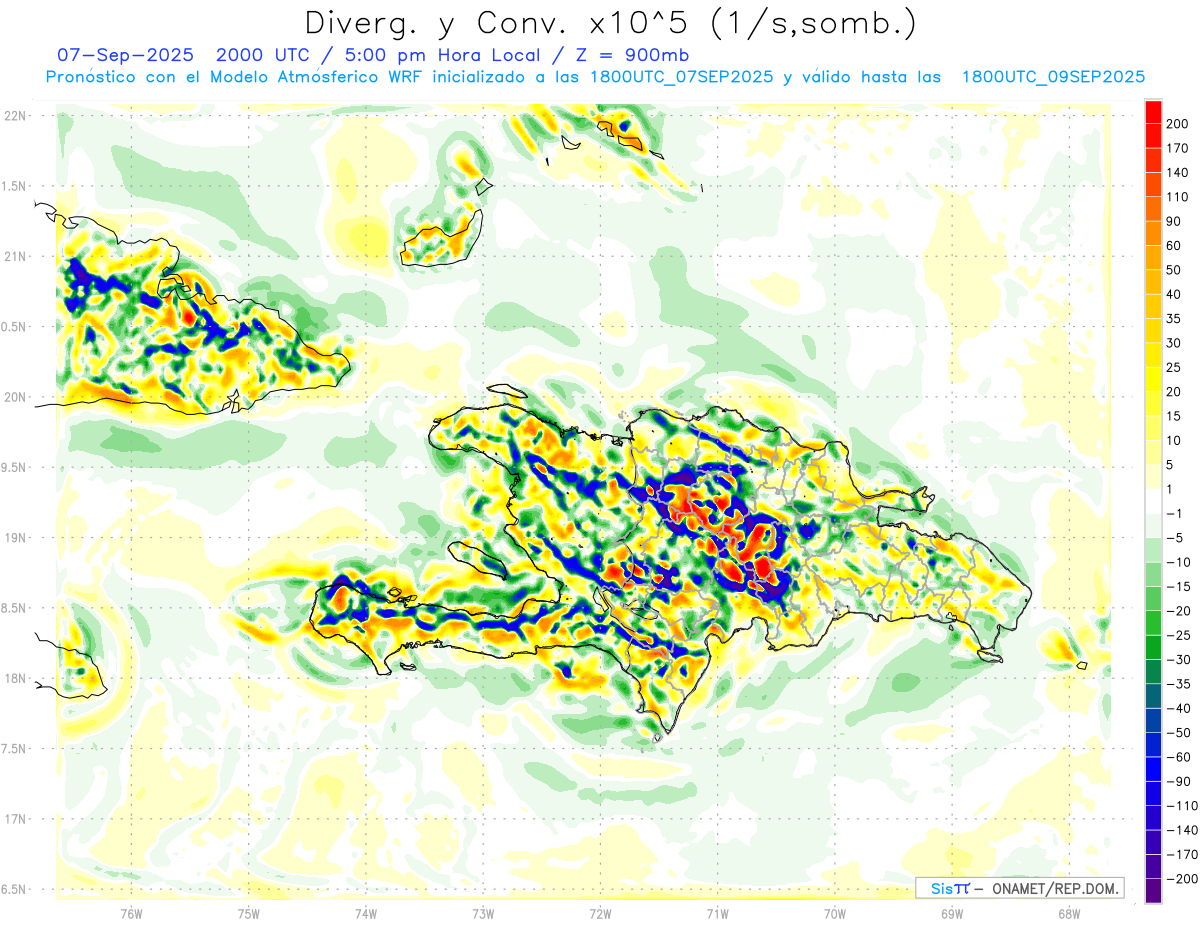Click the 21N latitude label

15,256
